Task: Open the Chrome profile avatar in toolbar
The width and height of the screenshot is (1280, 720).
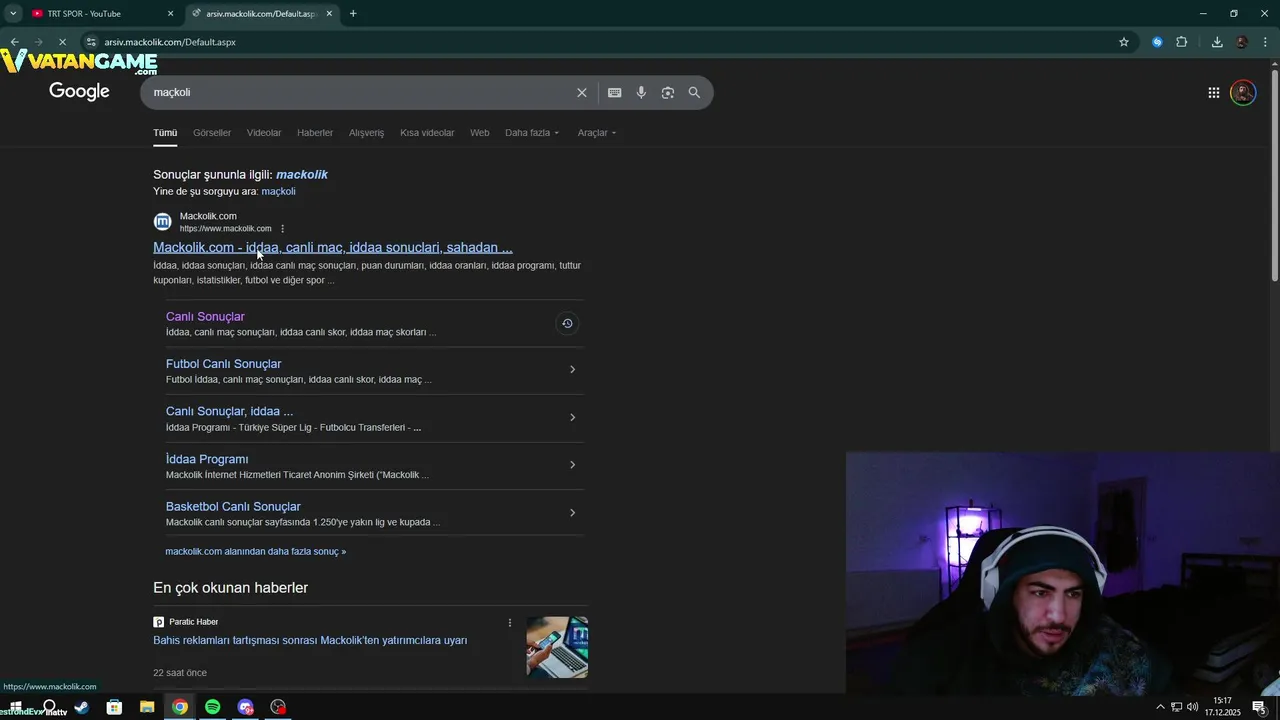Action: pyautogui.click(x=1242, y=42)
